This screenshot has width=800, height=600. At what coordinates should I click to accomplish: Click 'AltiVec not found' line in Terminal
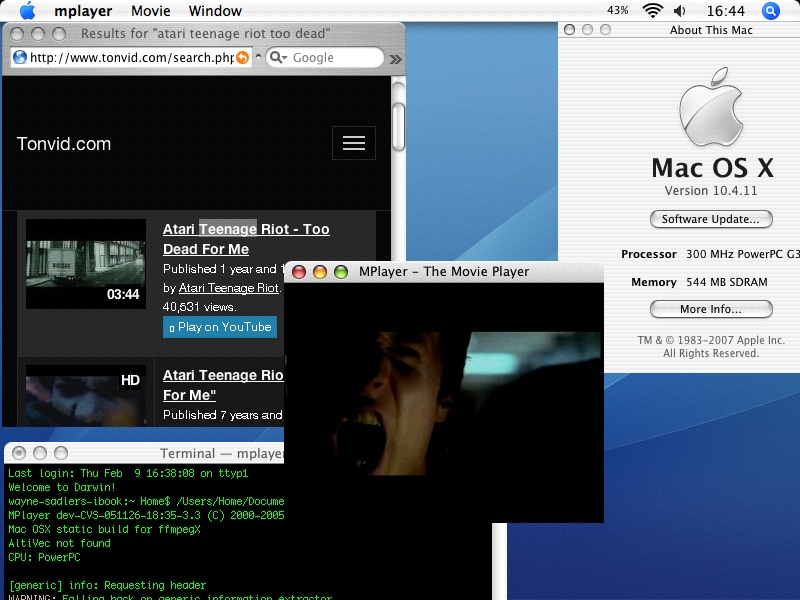pos(59,543)
